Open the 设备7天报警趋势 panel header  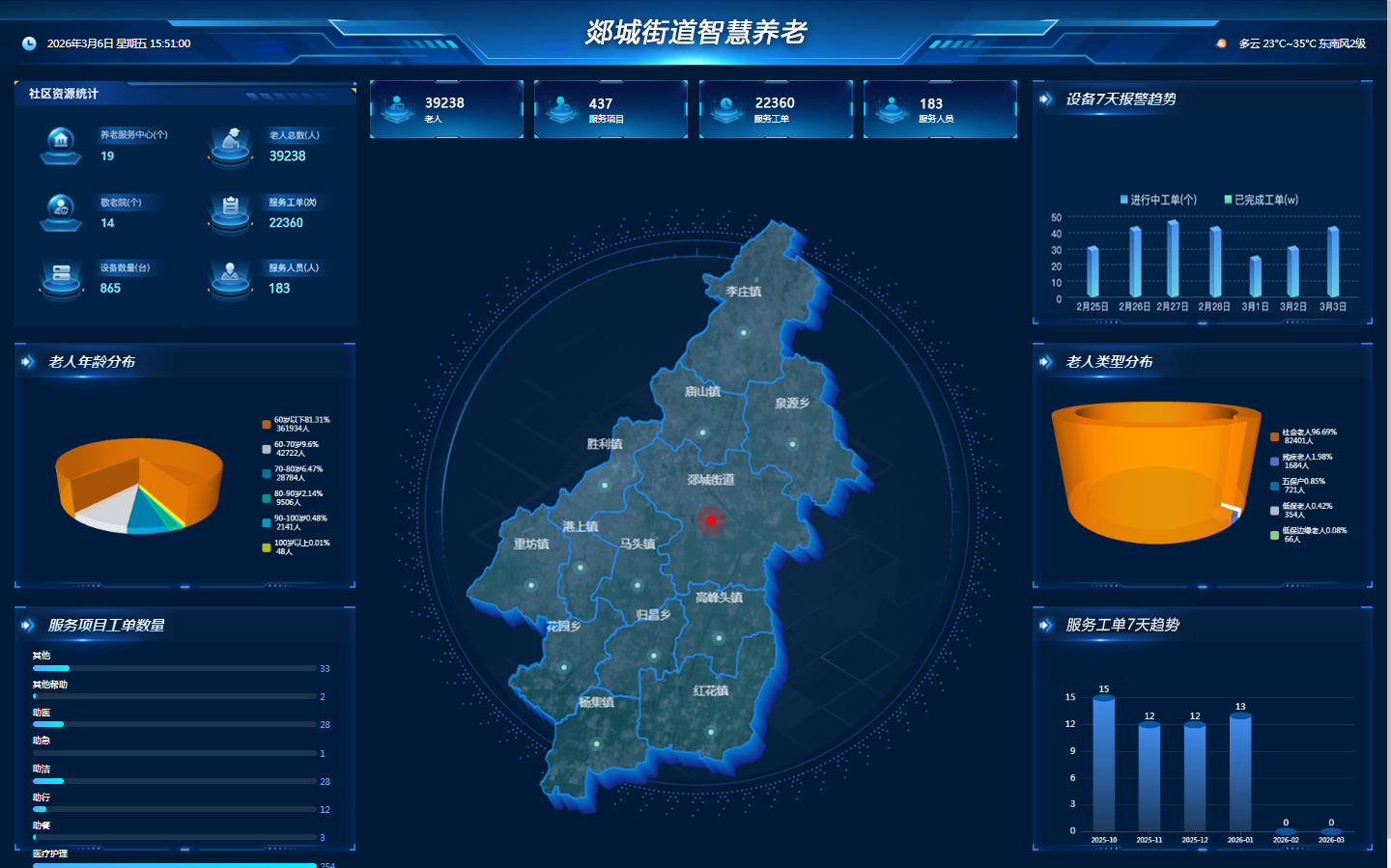1121,98
